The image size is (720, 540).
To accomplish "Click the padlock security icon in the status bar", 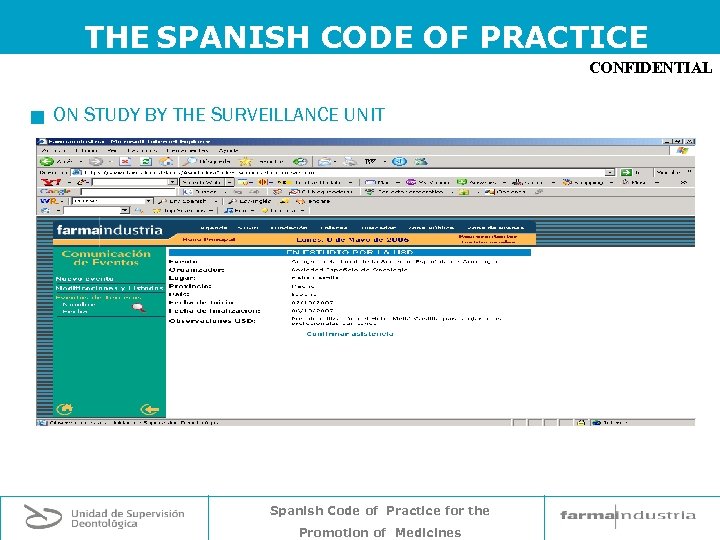I will [x=581, y=422].
